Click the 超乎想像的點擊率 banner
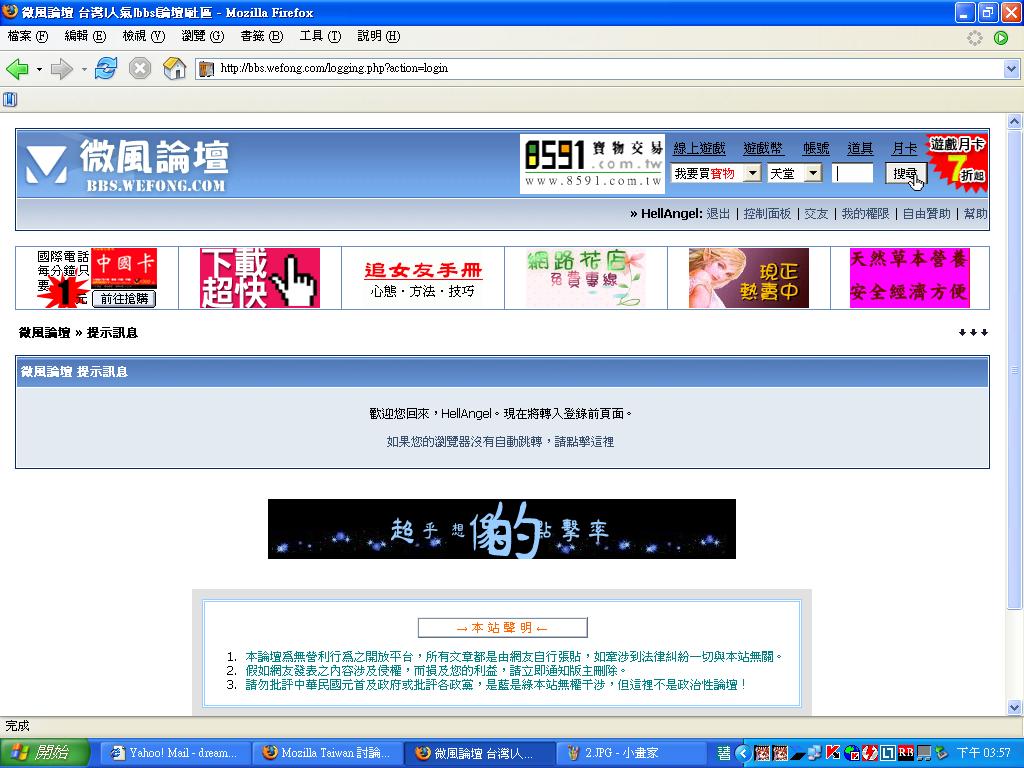The image size is (1024, 768). tap(502, 529)
